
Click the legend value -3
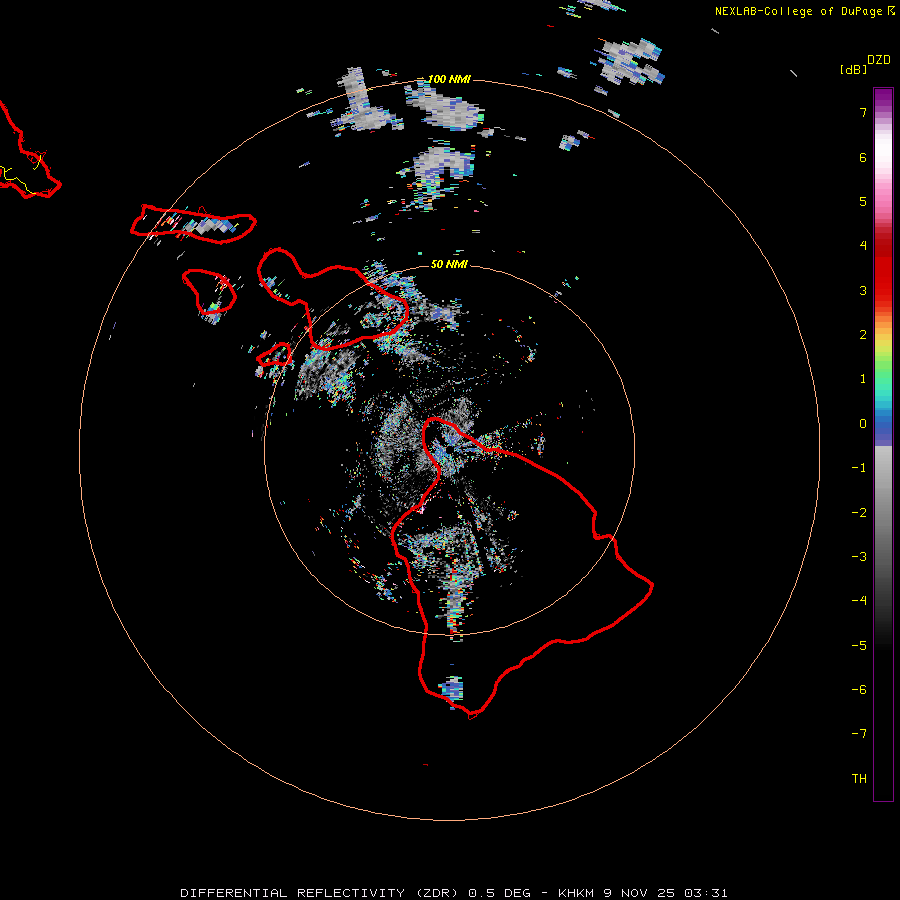coord(859,557)
